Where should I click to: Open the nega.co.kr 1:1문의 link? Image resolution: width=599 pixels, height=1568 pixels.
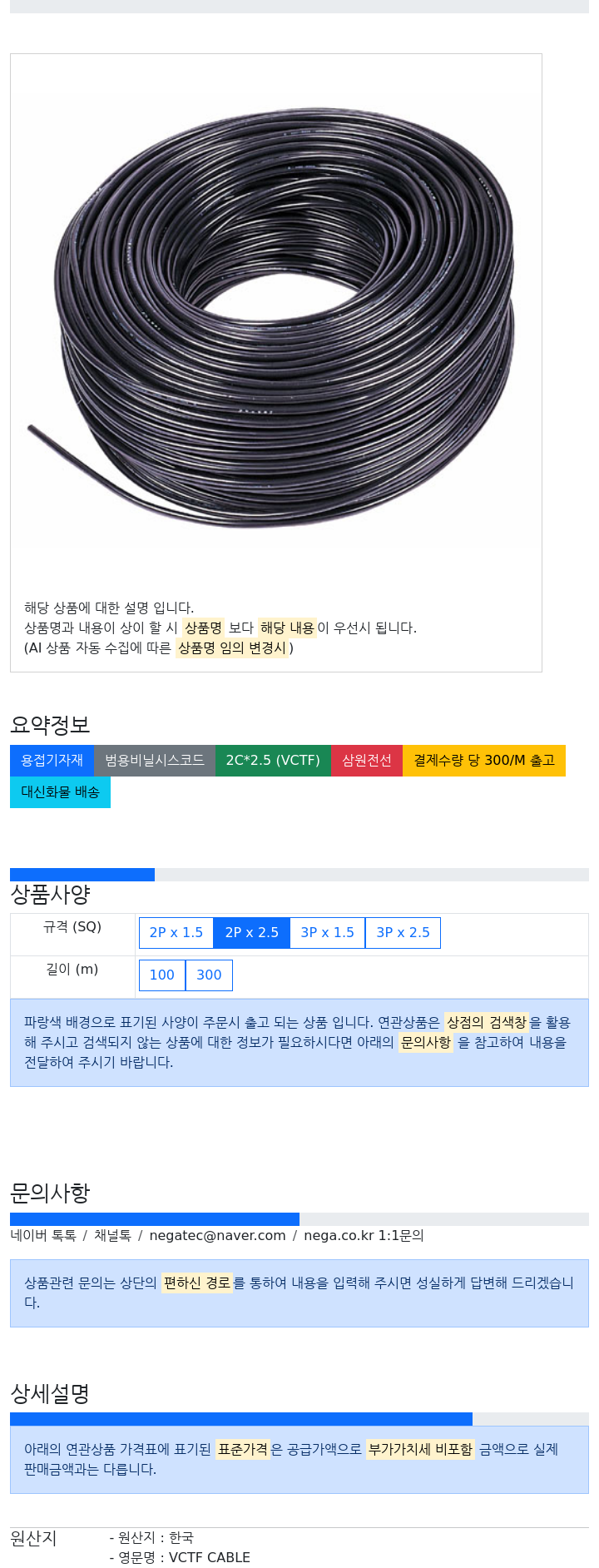pos(364,1235)
